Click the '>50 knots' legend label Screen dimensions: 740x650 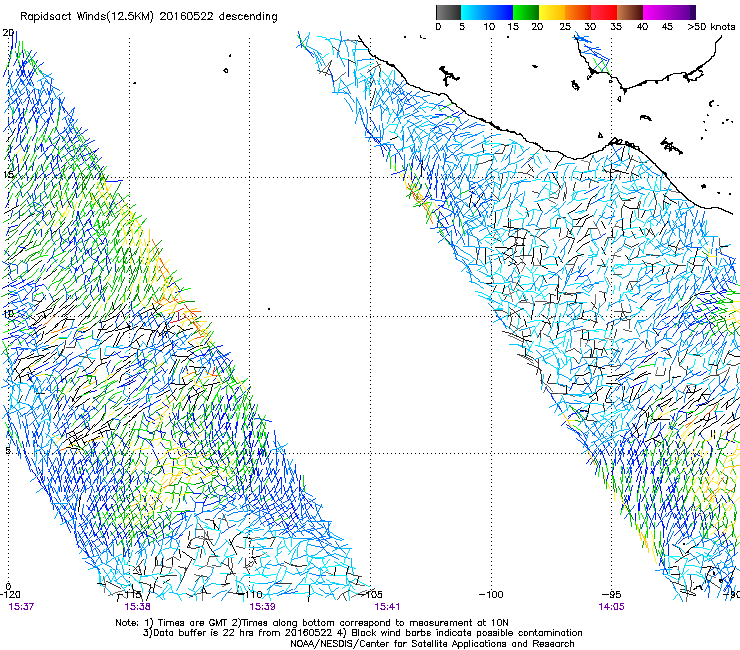click(x=711, y=27)
